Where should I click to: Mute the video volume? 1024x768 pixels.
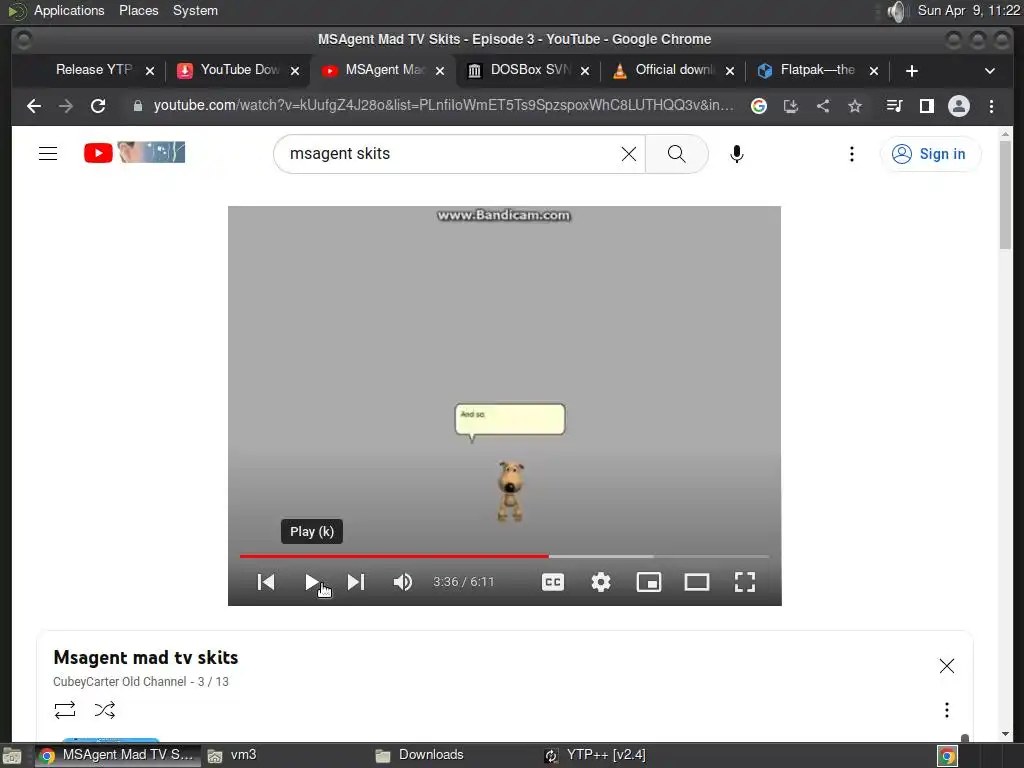tap(402, 582)
